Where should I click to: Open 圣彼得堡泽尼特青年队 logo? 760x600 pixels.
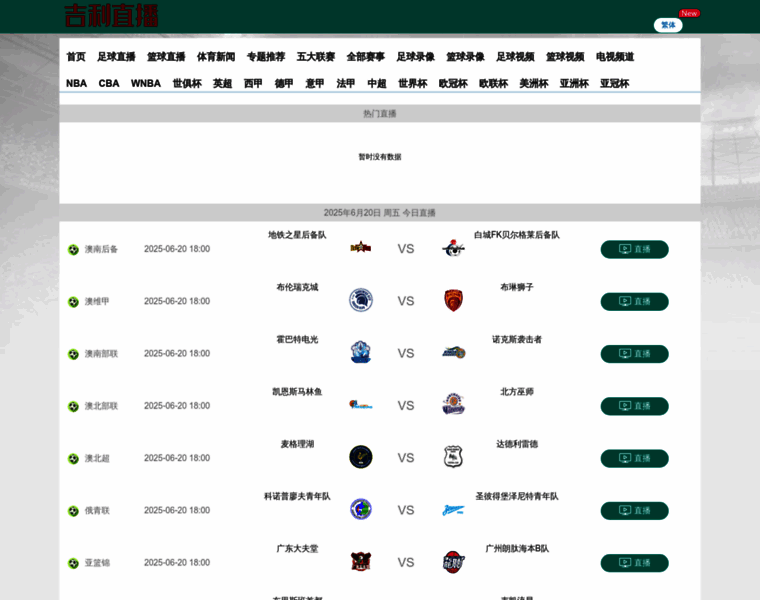[x=453, y=510]
